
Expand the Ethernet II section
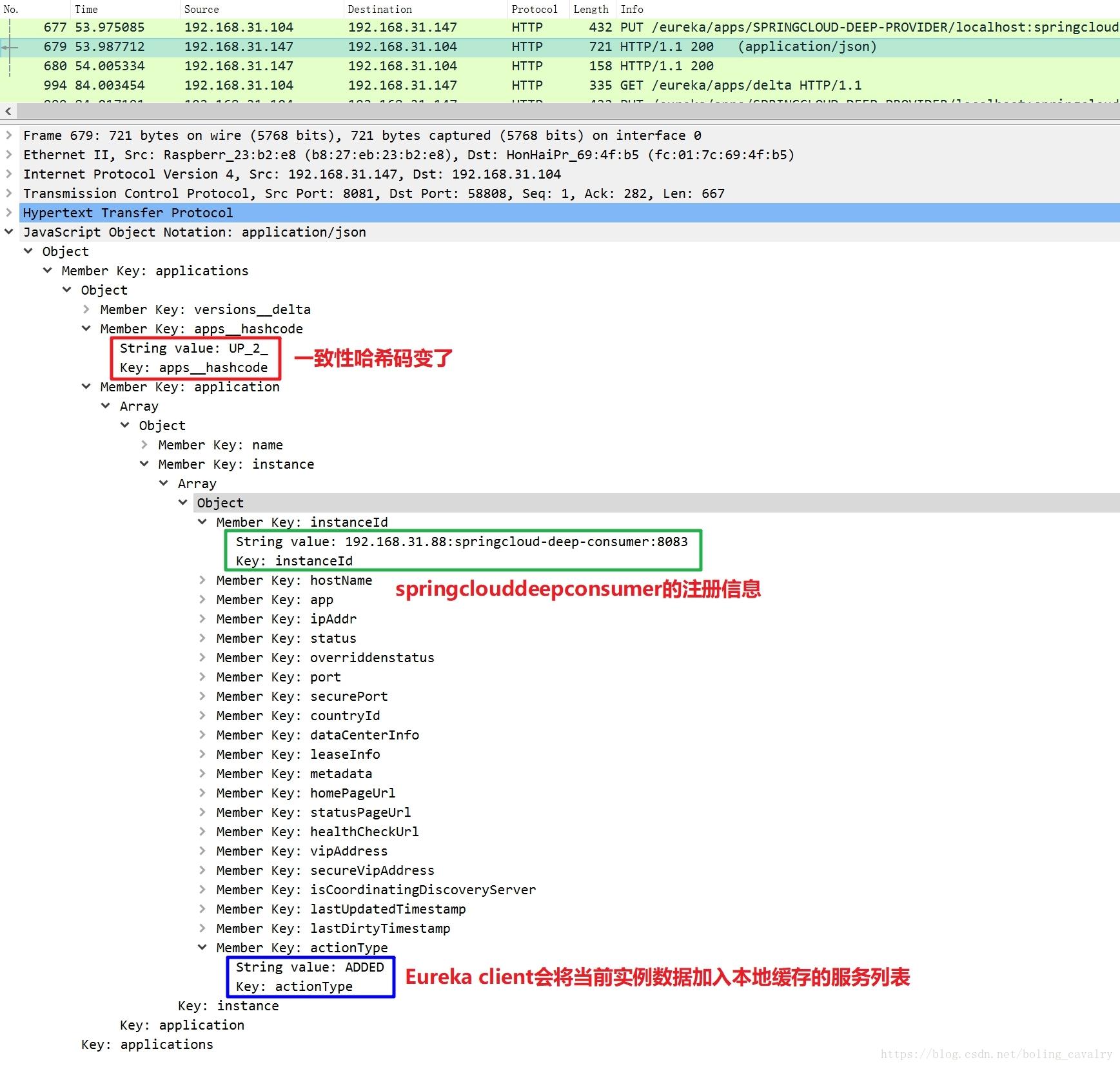(x=9, y=155)
